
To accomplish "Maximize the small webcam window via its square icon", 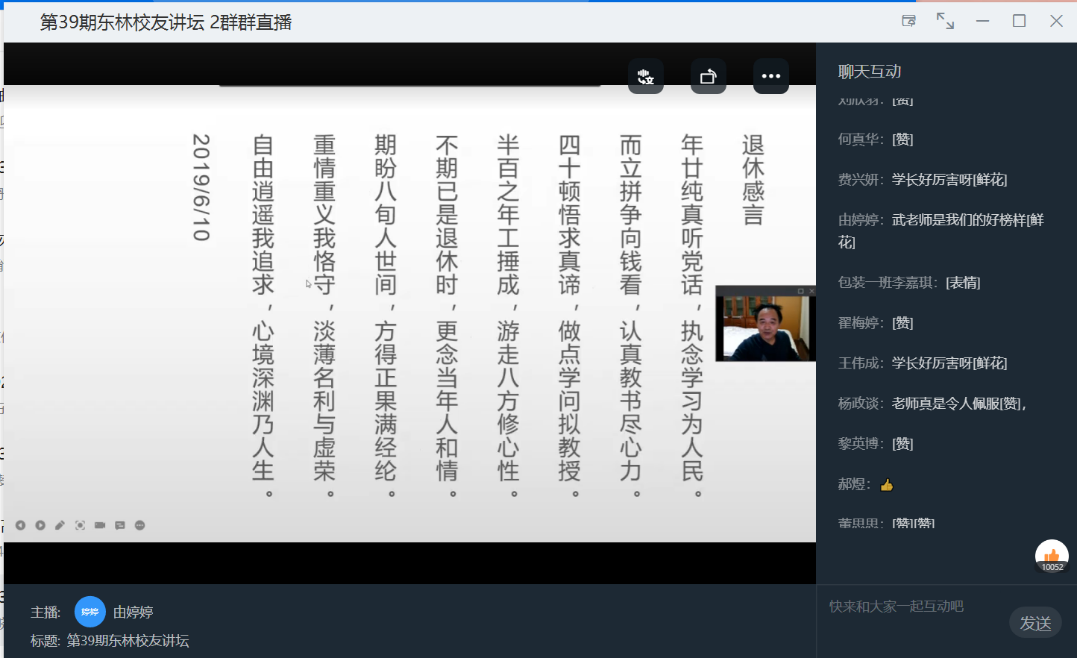I will click(799, 291).
